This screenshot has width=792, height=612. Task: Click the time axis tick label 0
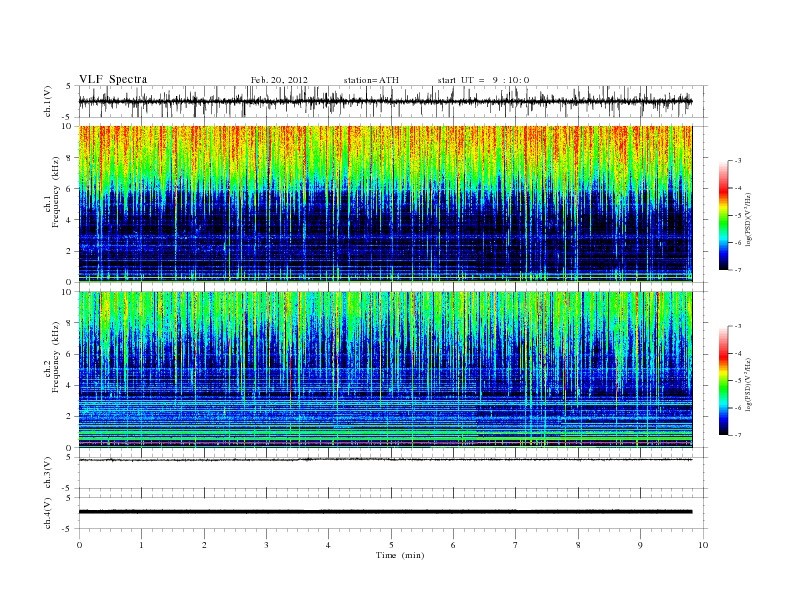tap(79, 545)
